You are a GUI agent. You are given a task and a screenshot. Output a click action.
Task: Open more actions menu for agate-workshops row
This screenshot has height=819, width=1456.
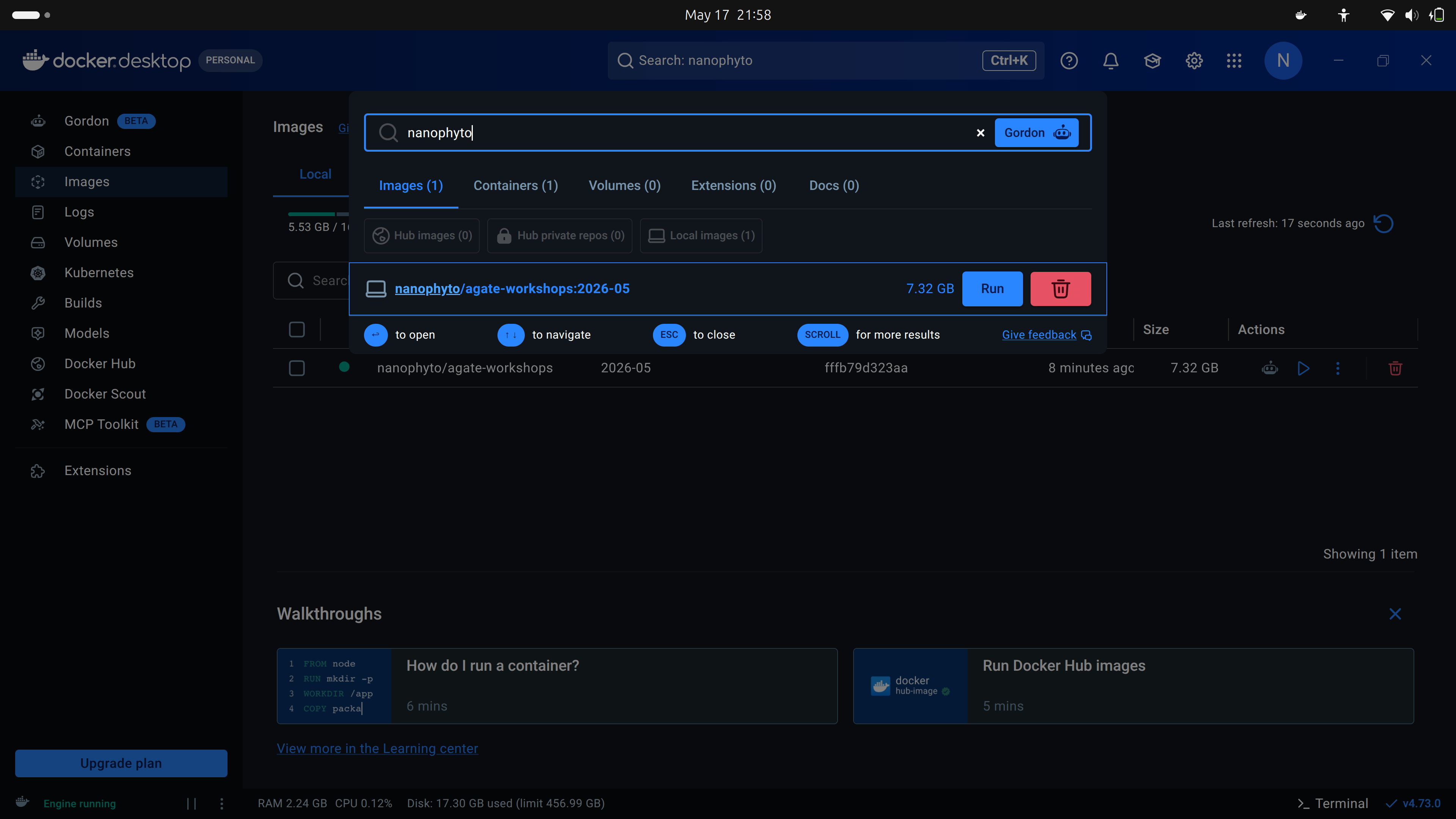click(x=1337, y=369)
